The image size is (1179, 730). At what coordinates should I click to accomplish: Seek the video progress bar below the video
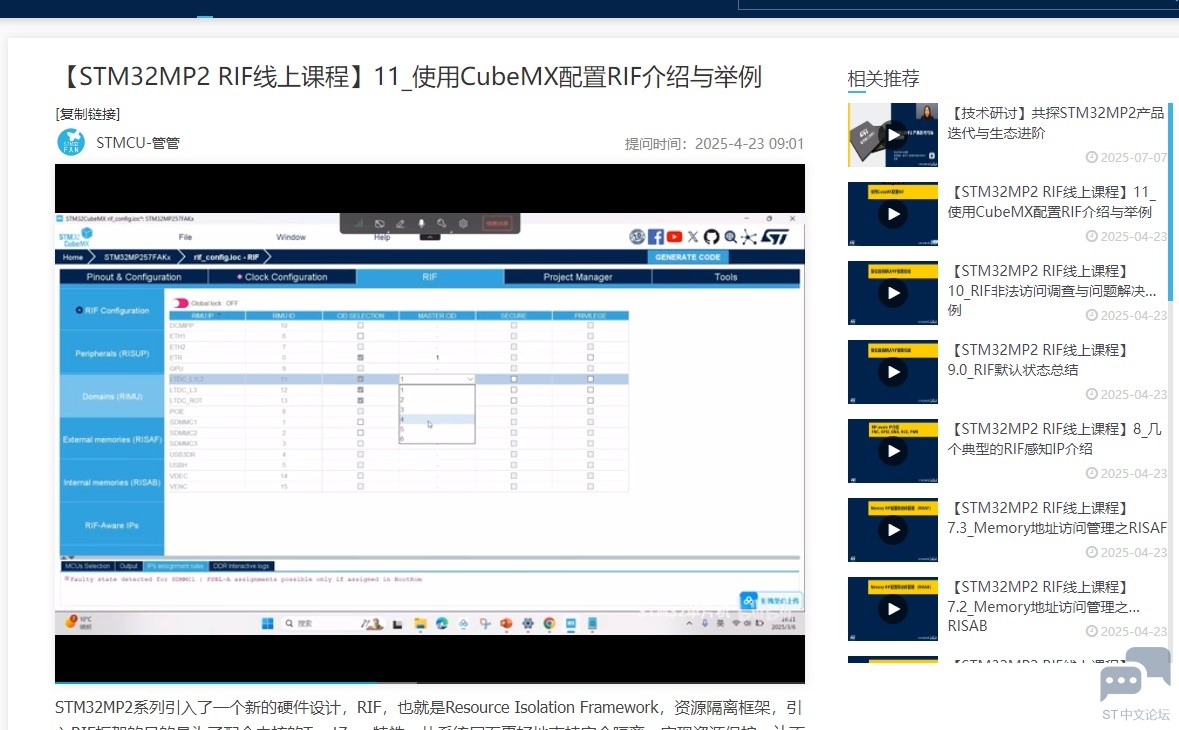tap(429, 683)
